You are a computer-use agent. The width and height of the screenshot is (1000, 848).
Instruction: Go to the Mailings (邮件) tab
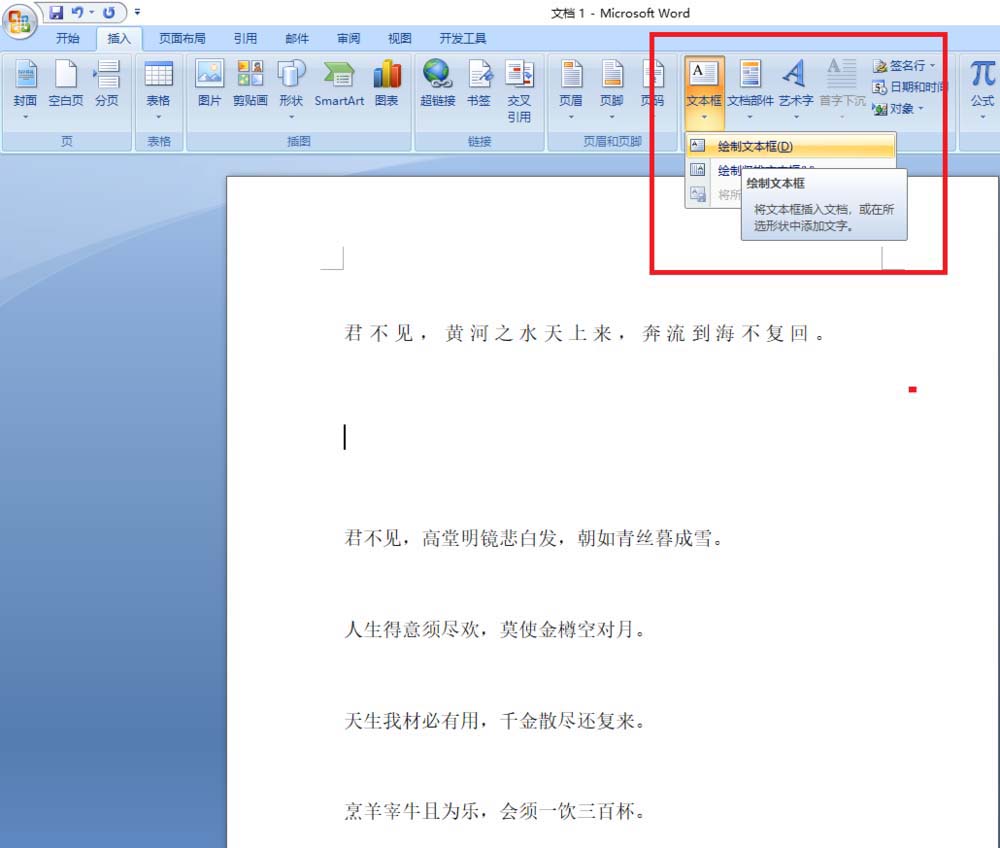(x=297, y=38)
